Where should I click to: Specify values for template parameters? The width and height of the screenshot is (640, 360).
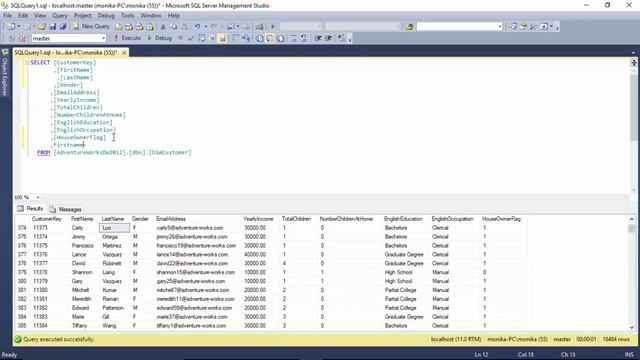click(x=341, y=38)
